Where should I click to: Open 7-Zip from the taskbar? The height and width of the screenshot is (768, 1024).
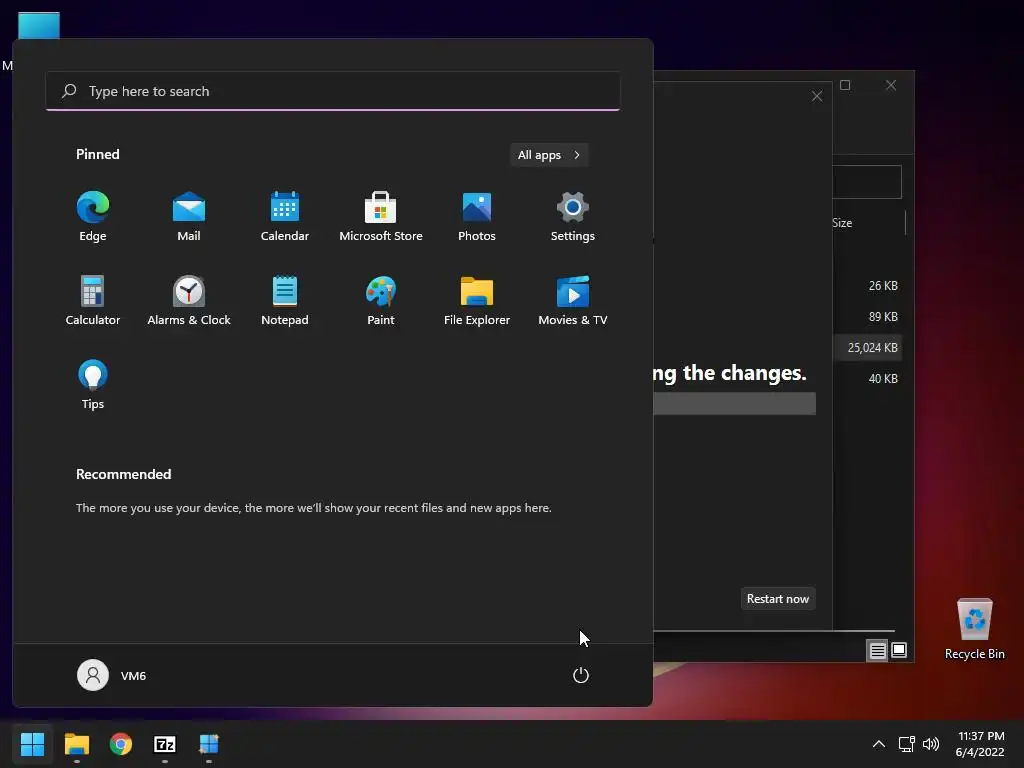tap(165, 744)
